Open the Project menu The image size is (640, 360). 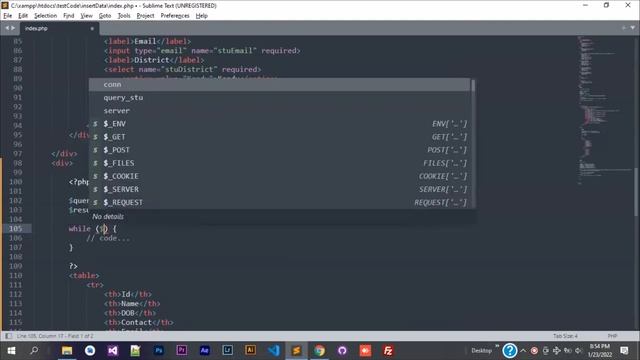point(145,16)
